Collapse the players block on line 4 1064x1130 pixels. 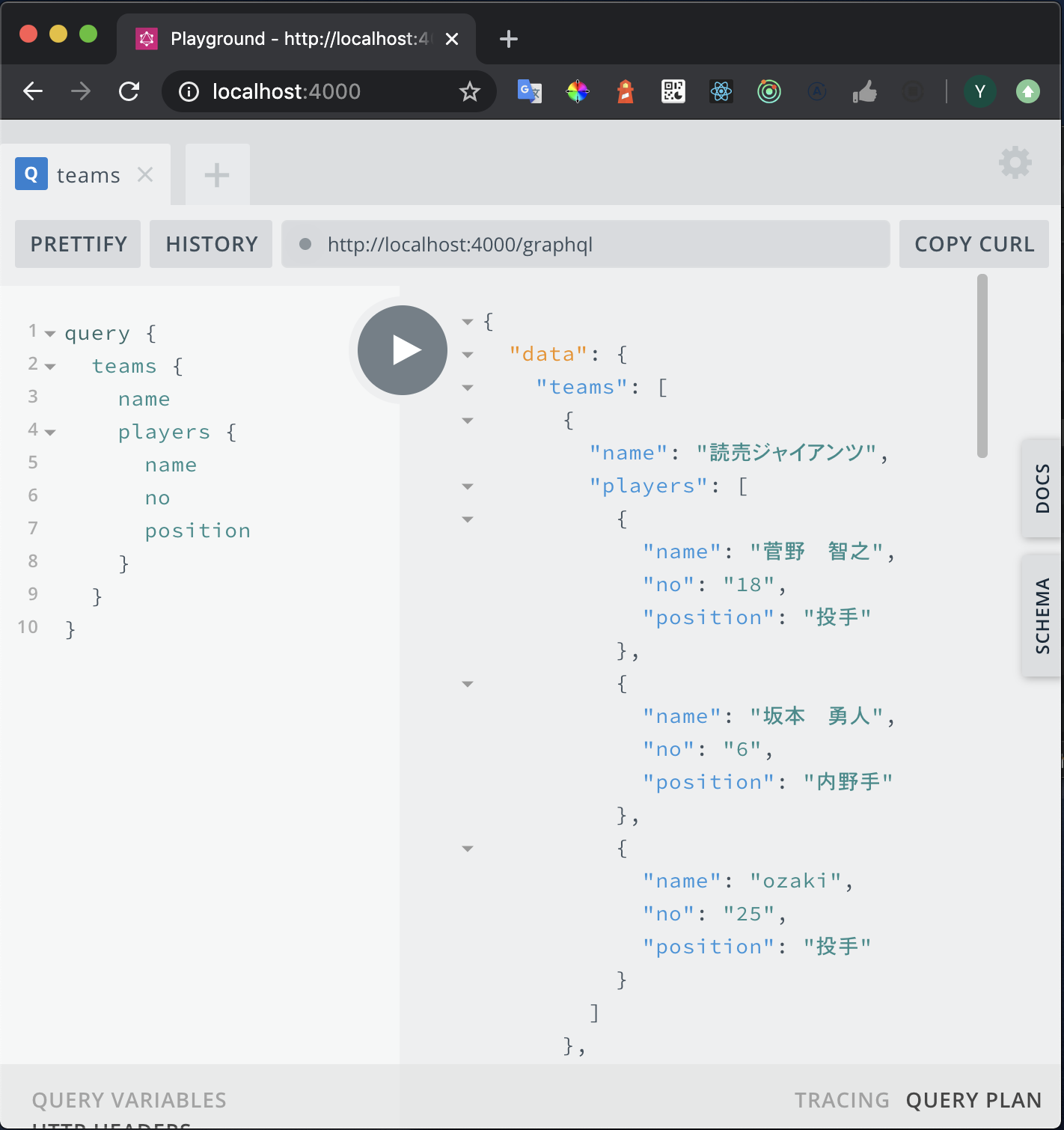pos(50,433)
